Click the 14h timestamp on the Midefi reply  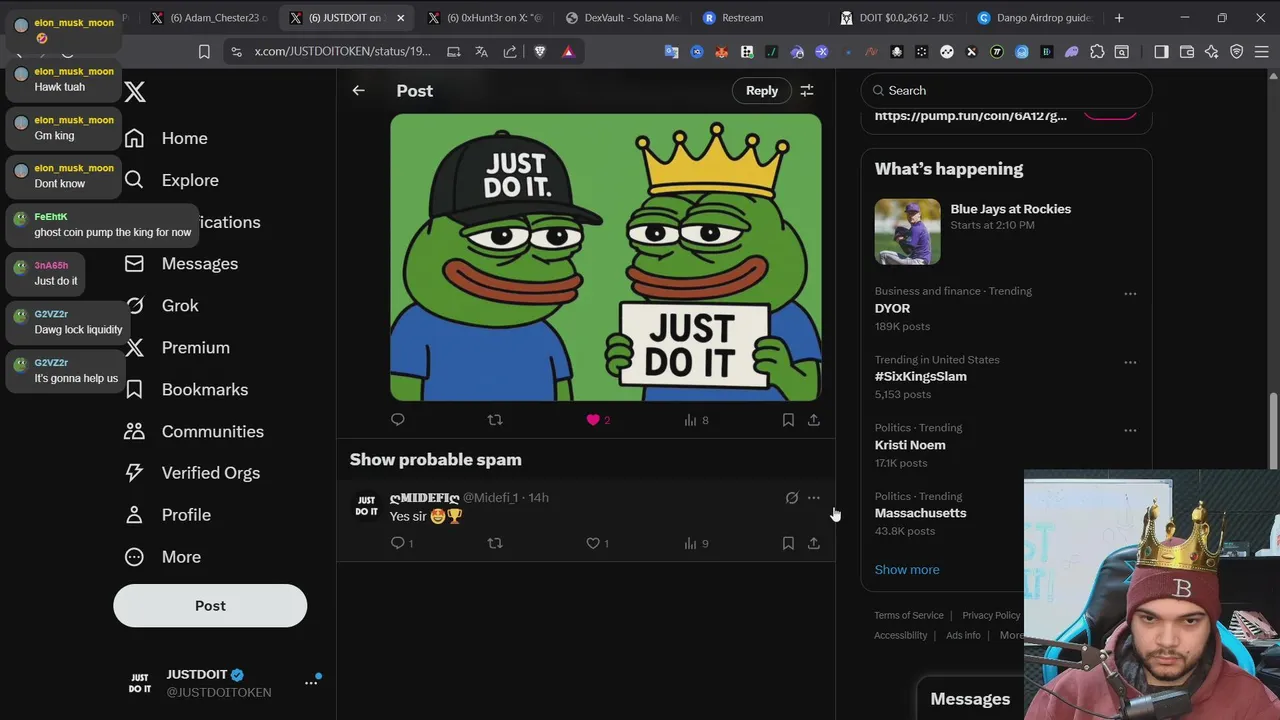pyautogui.click(x=538, y=498)
